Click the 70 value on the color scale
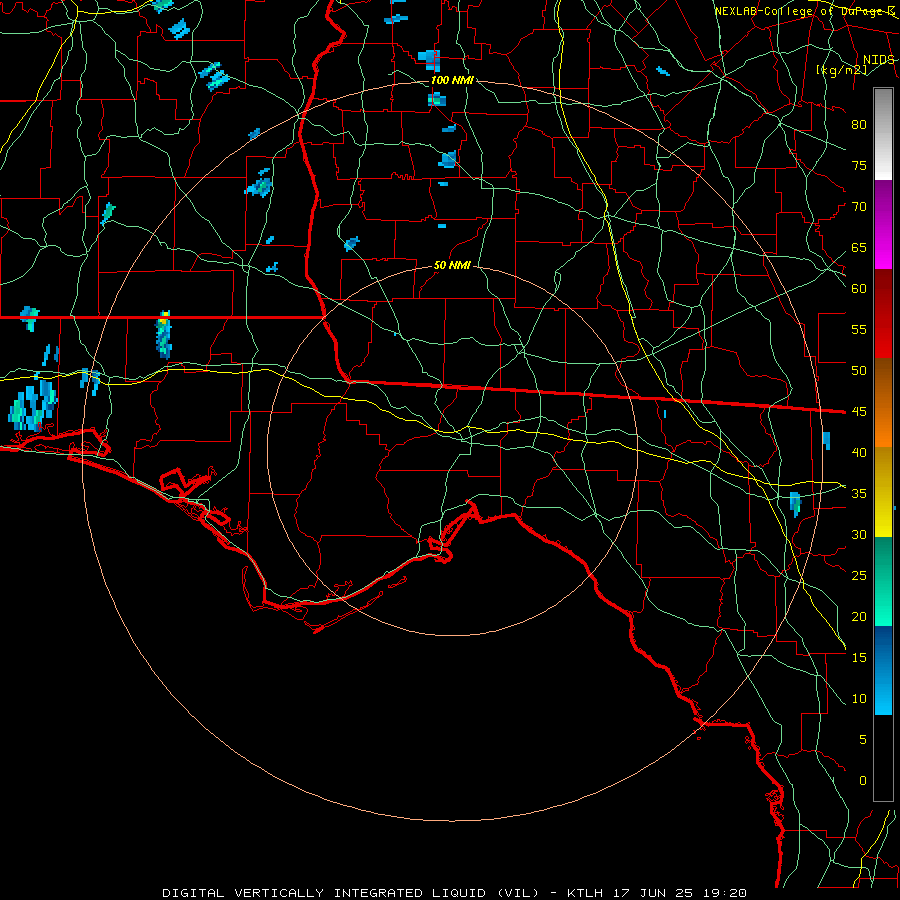Screen dimensions: 900x900 click(x=859, y=207)
